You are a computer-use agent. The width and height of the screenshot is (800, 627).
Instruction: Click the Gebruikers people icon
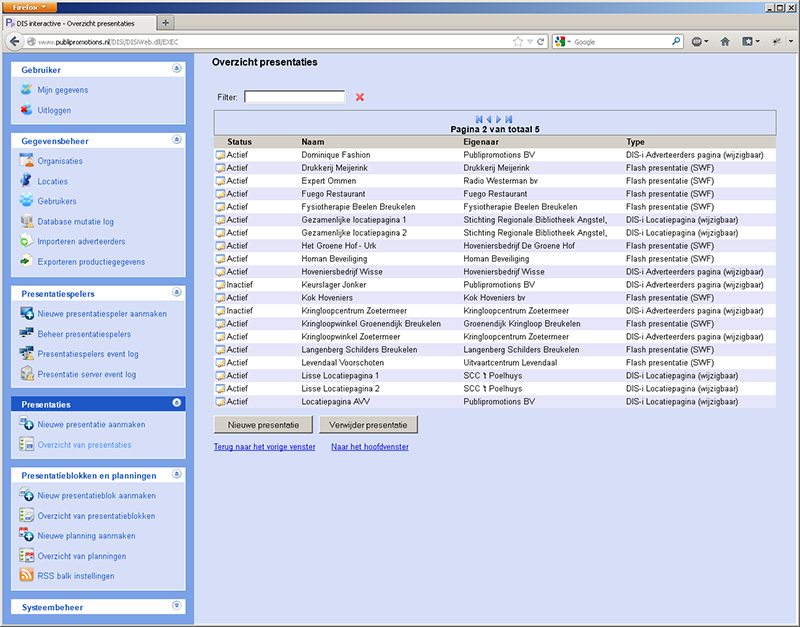pos(26,201)
